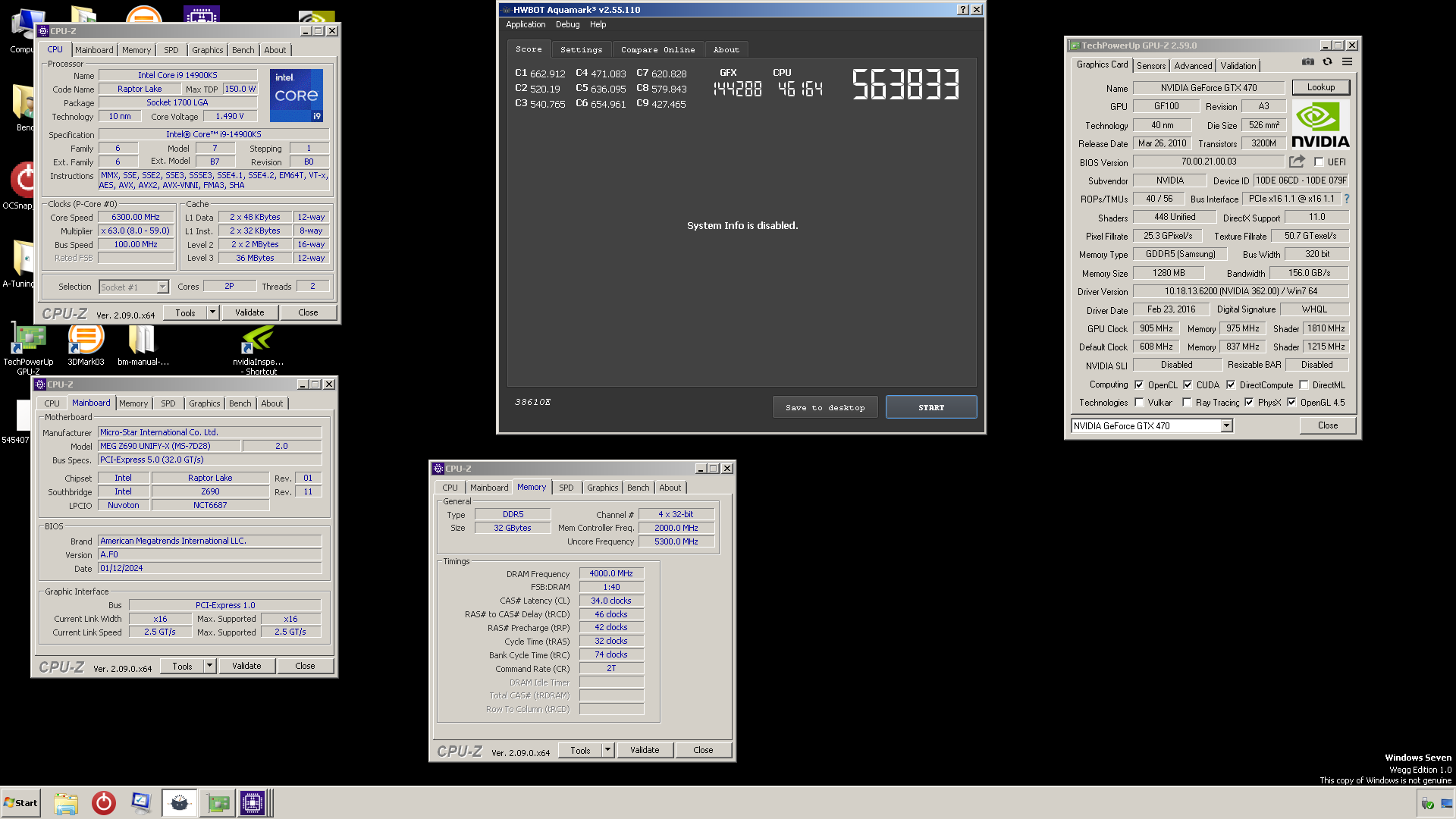The height and width of the screenshot is (819, 1456).
Task: Open the 3DMark03 desktop shortcut
Action: [x=86, y=344]
